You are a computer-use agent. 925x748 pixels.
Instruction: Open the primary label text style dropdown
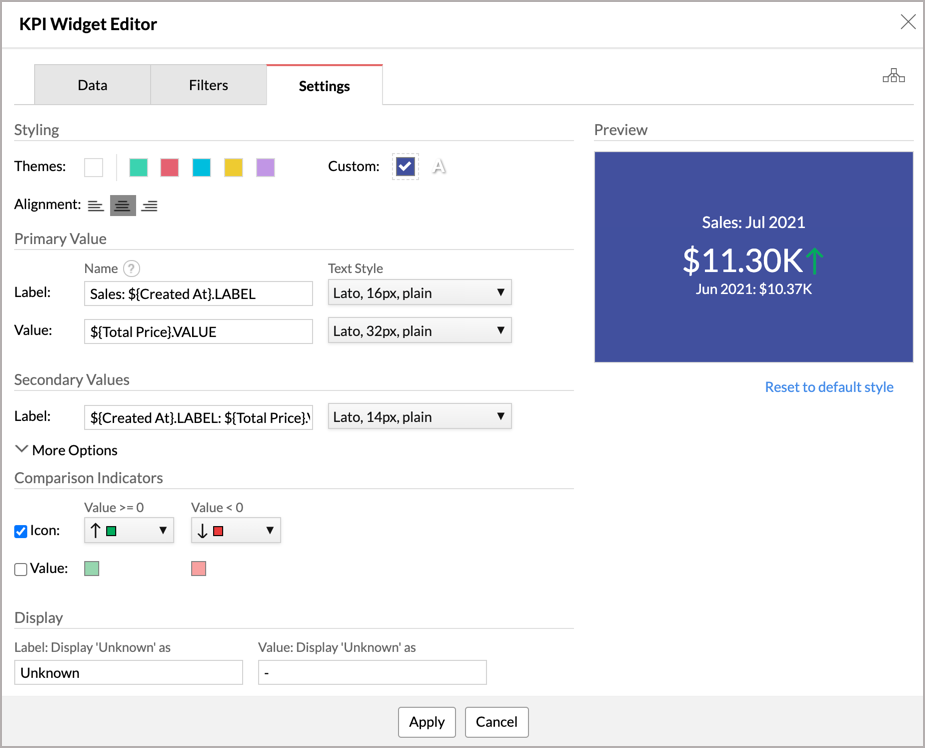419,293
